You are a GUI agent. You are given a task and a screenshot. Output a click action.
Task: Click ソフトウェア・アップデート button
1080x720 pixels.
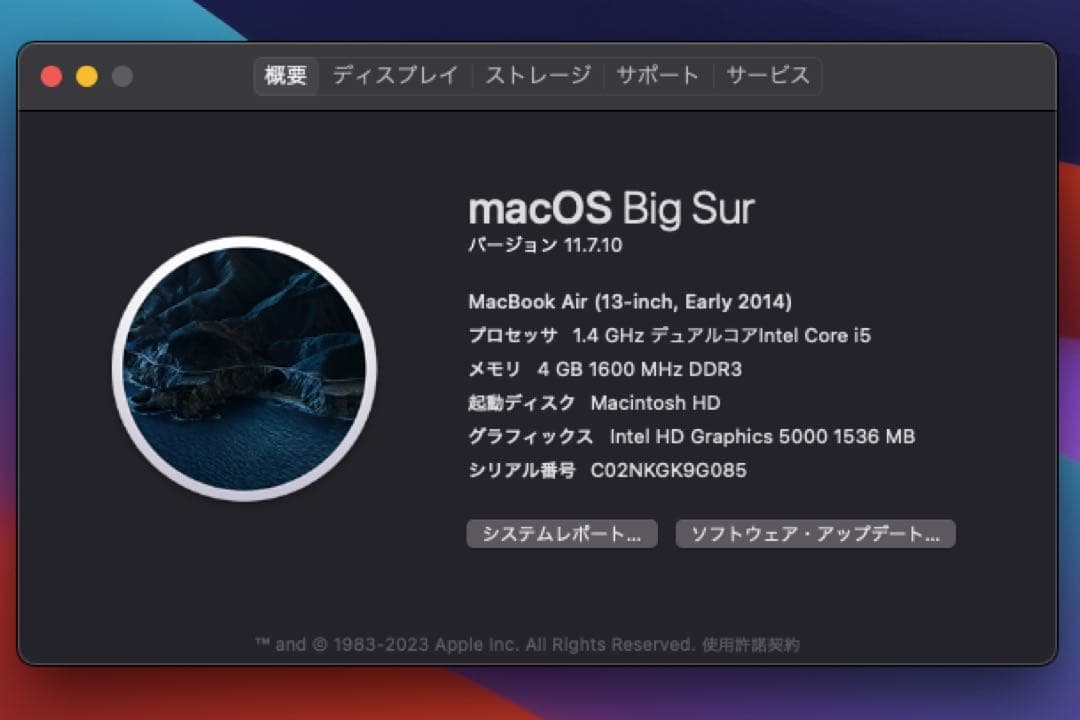point(816,534)
